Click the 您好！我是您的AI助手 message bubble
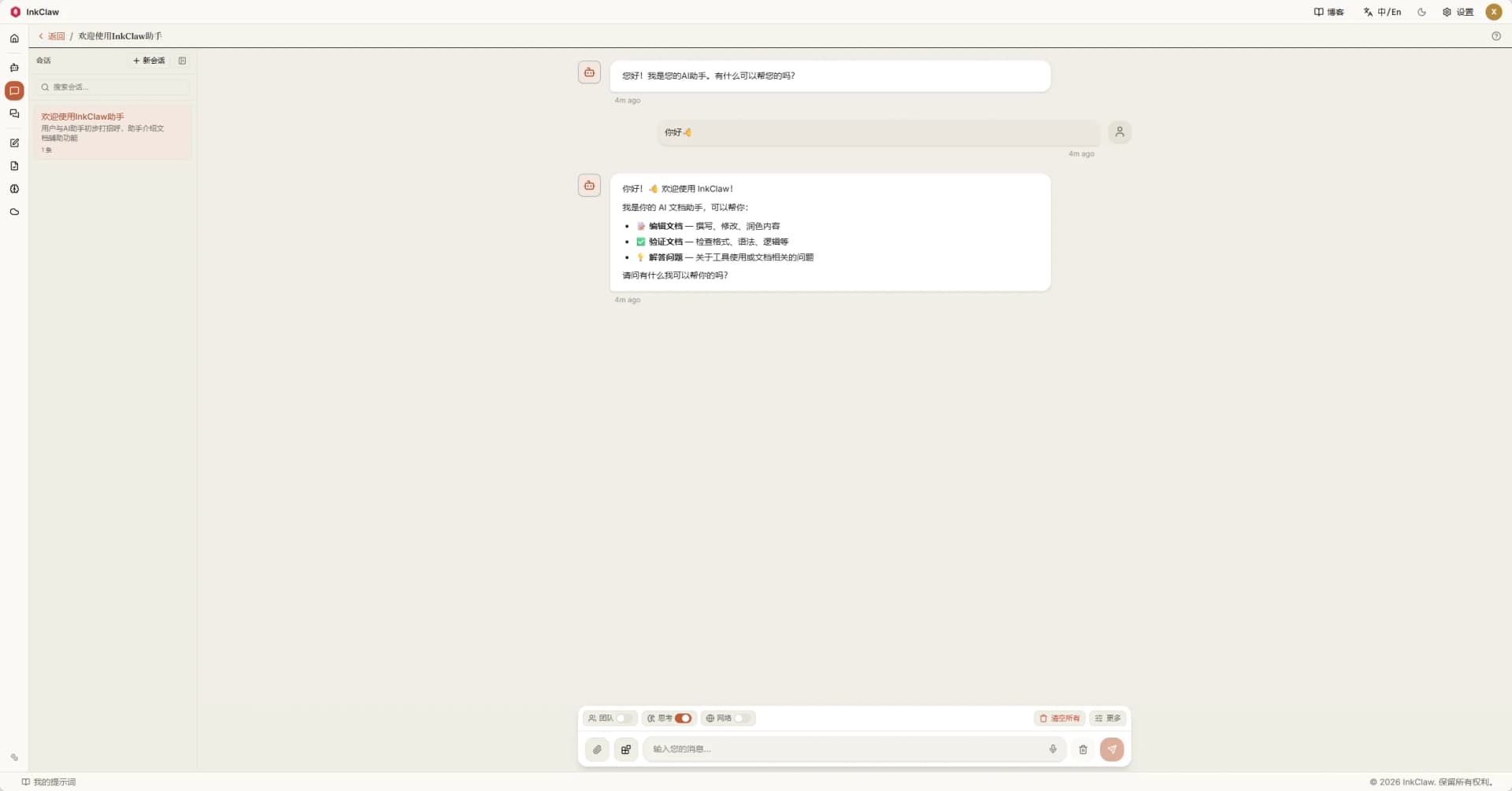 point(830,76)
